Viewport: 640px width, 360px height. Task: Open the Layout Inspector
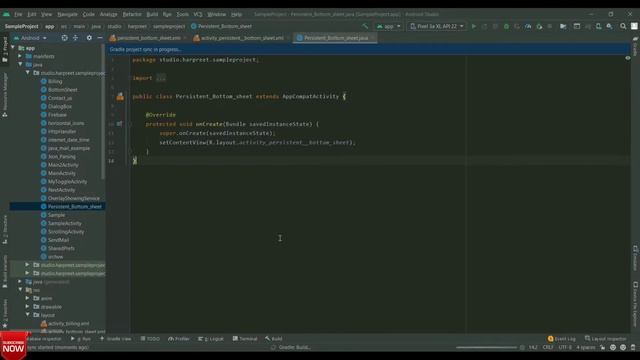[606, 339]
